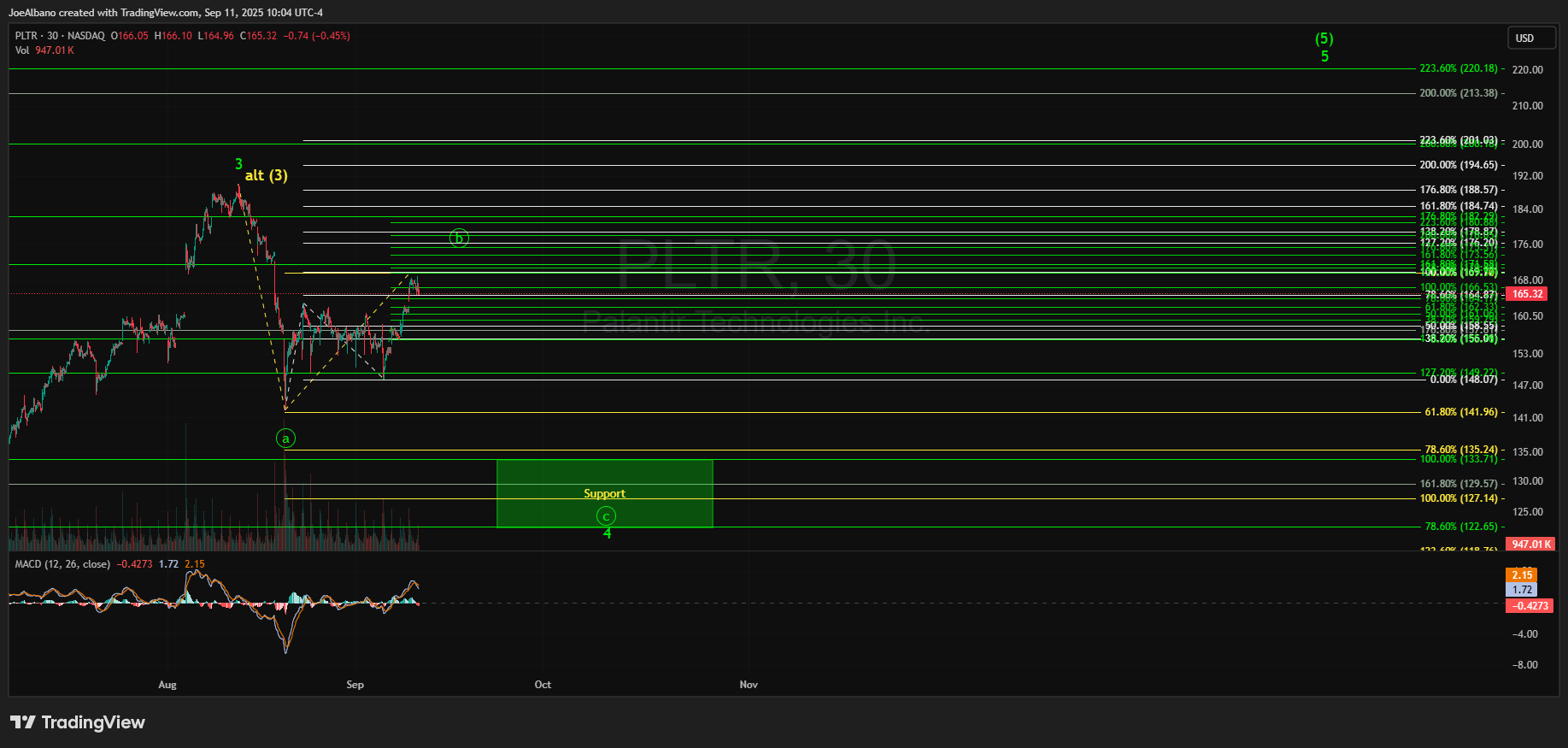Click the USD currency button
The height and width of the screenshot is (748, 1568).
(x=1531, y=38)
